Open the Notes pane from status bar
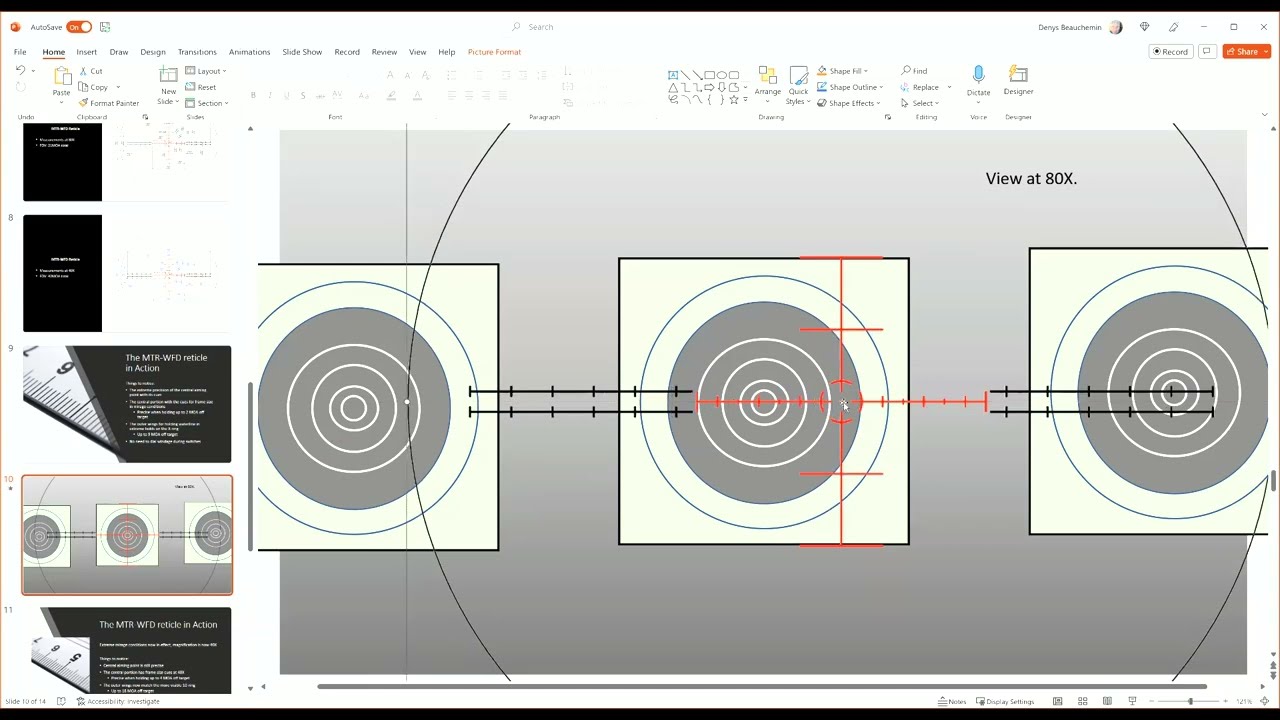1280x720 pixels. tap(952, 701)
